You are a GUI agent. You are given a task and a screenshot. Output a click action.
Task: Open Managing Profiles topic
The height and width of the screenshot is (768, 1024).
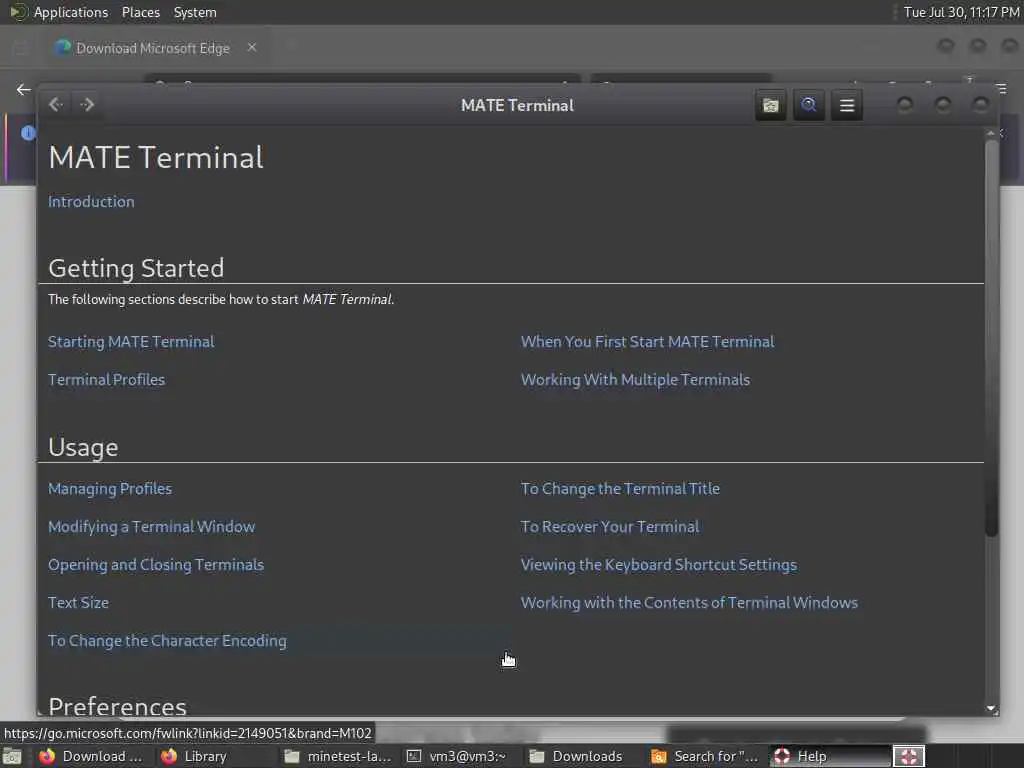pos(110,488)
